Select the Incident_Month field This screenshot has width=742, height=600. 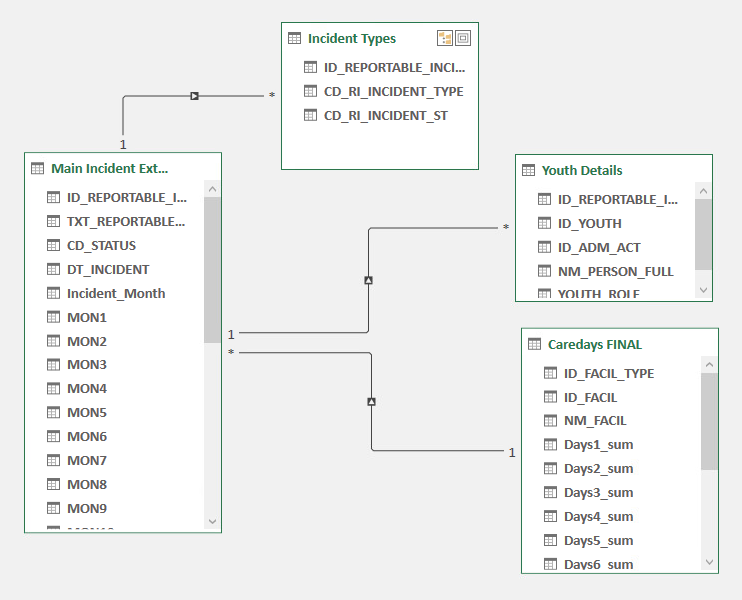click(116, 293)
